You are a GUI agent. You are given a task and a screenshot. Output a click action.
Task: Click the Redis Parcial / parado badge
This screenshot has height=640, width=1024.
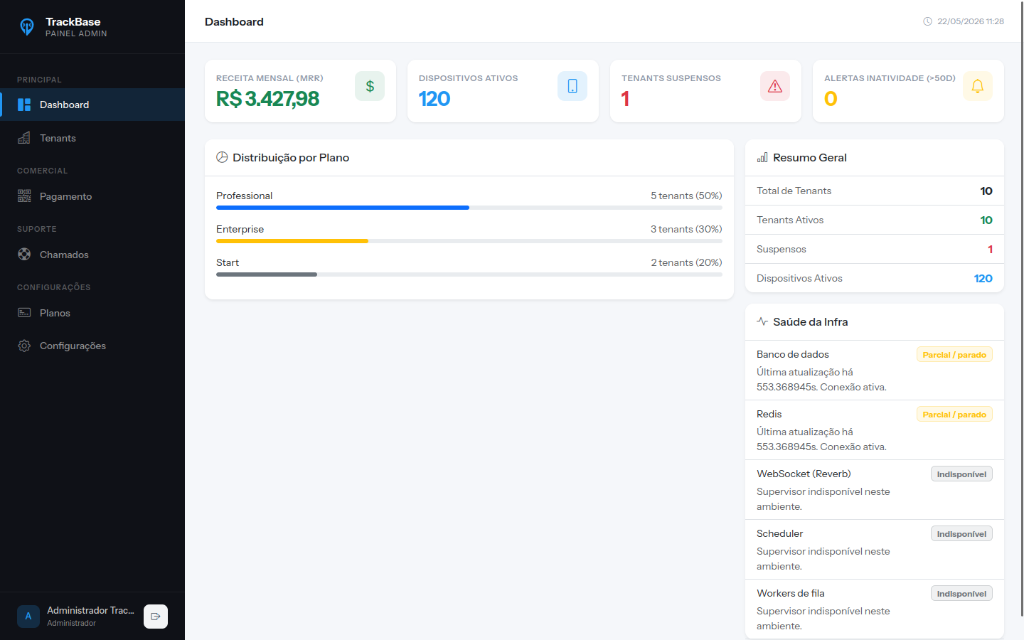point(954,414)
